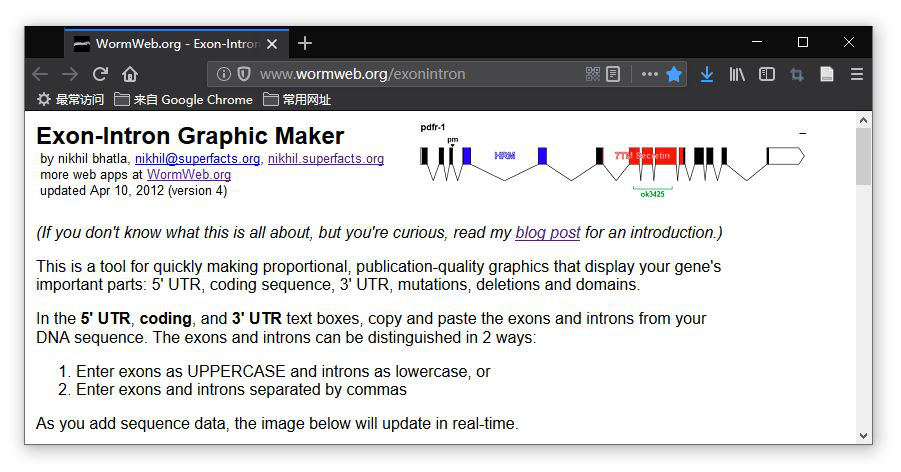Open the 常用网址 bookmarks folder
Image resolution: width=901 pixels, height=472 pixels.
[297, 99]
